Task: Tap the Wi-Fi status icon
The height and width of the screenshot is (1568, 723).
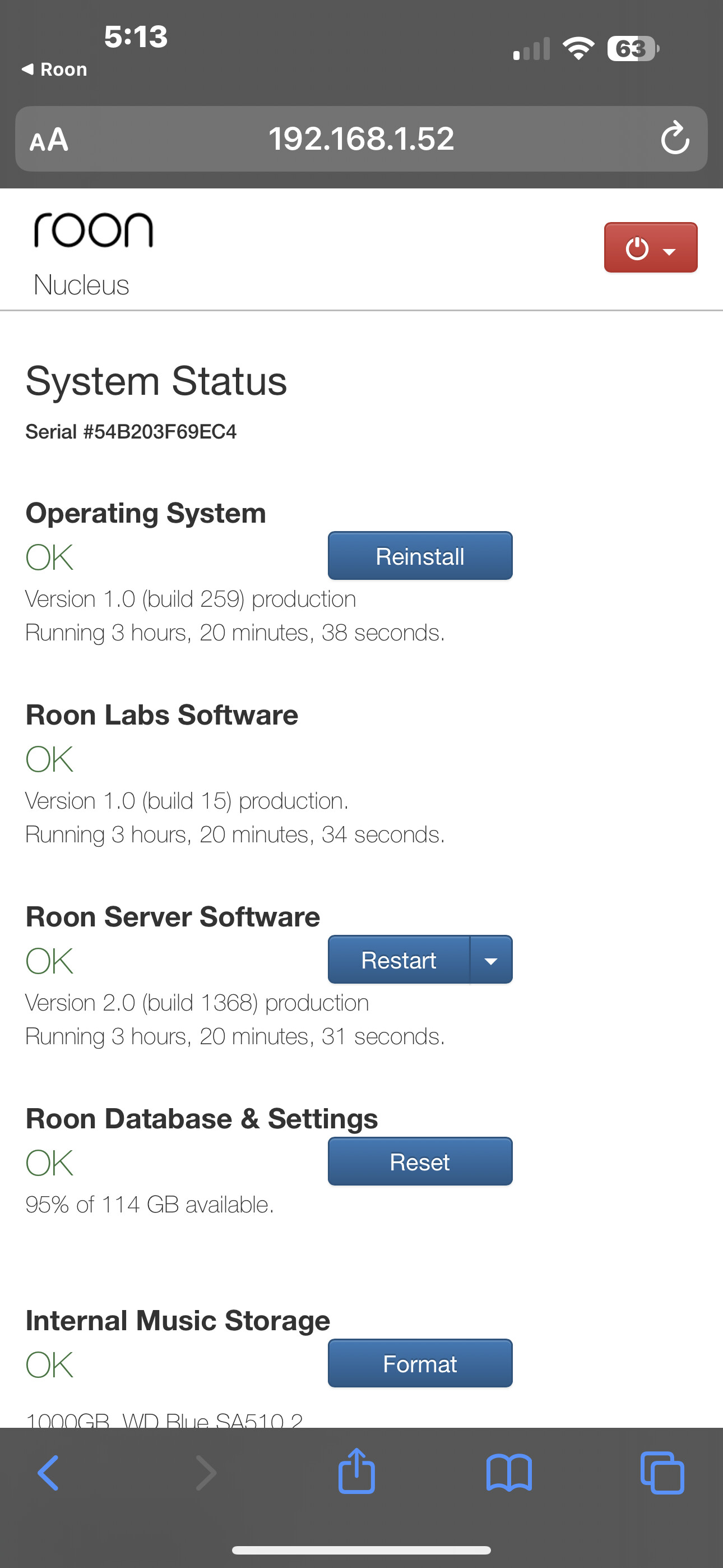Action: [578, 48]
